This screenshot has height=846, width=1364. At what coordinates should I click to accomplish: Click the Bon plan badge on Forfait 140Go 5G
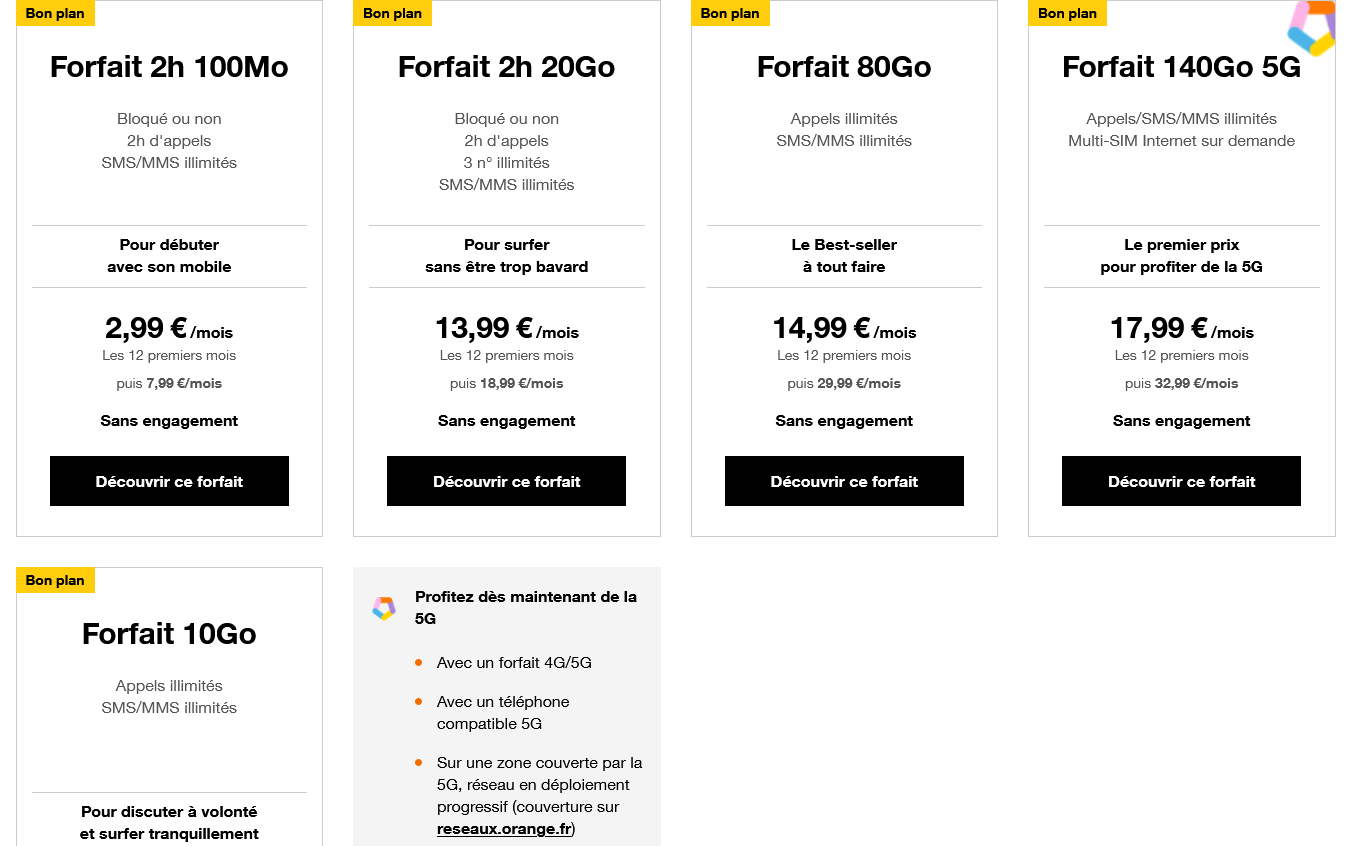pyautogui.click(x=1067, y=13)
